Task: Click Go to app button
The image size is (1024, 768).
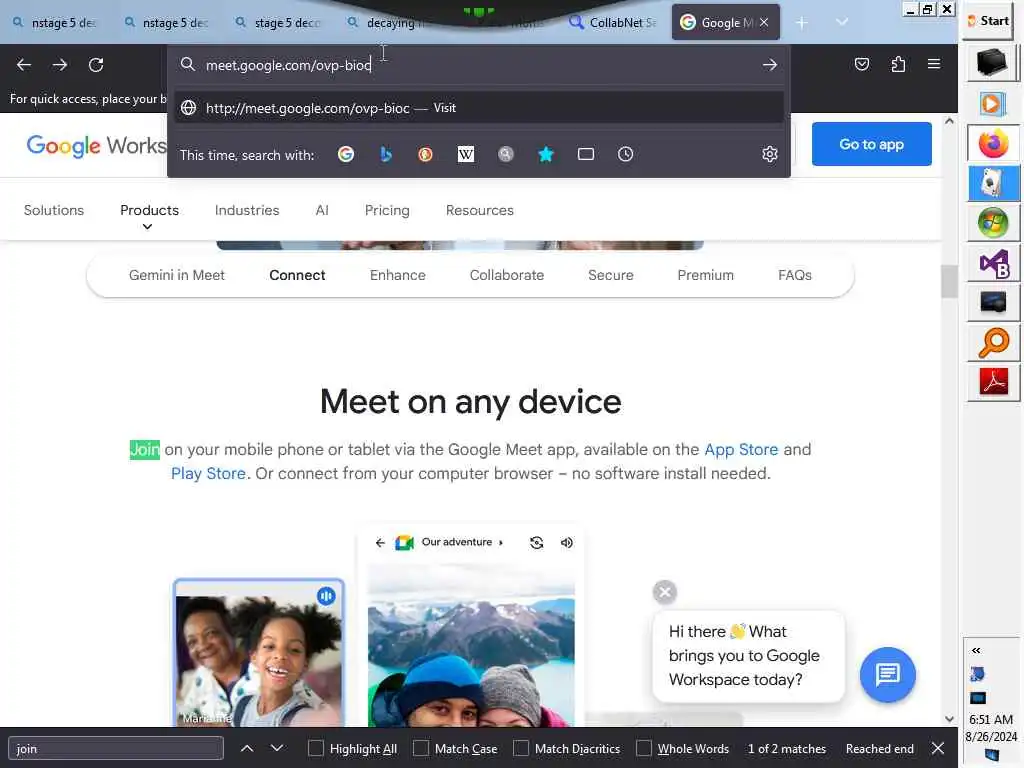Action: tap(871, 144)
